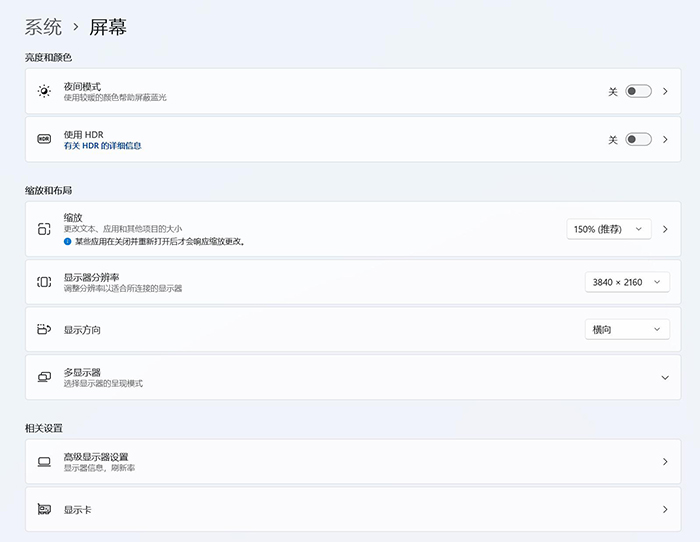Click the graphics card (显示卡) icon
Screen dimensions: 700x542
coord(43,509)
